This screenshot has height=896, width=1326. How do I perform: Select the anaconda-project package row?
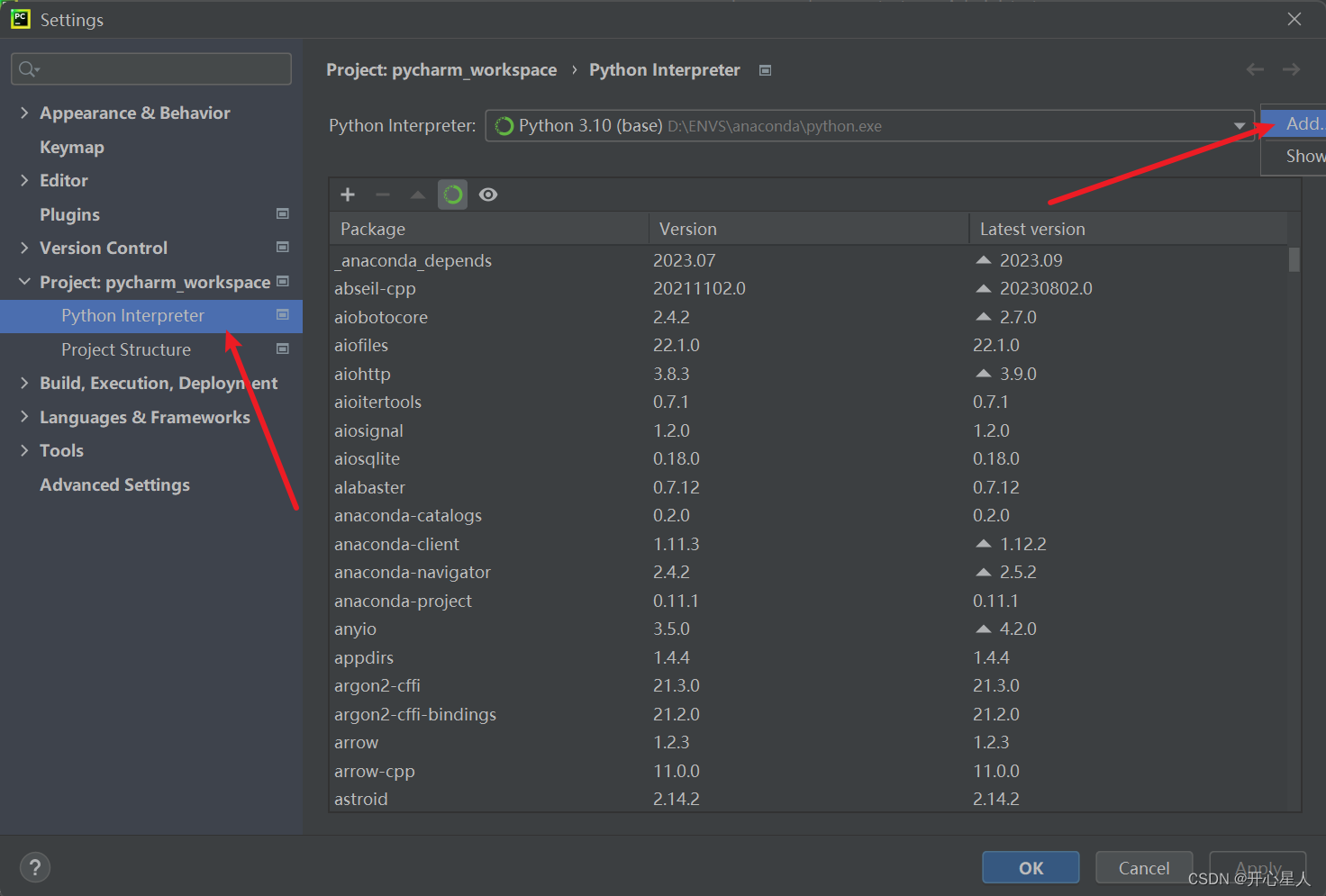[809, 601]
